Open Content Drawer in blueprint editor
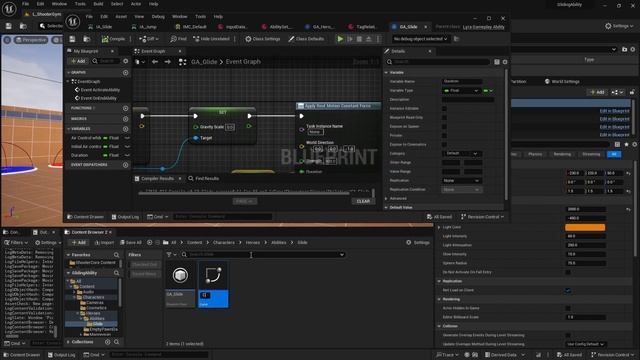Viewport: 640px width, 360px height. tap(85, 217)
